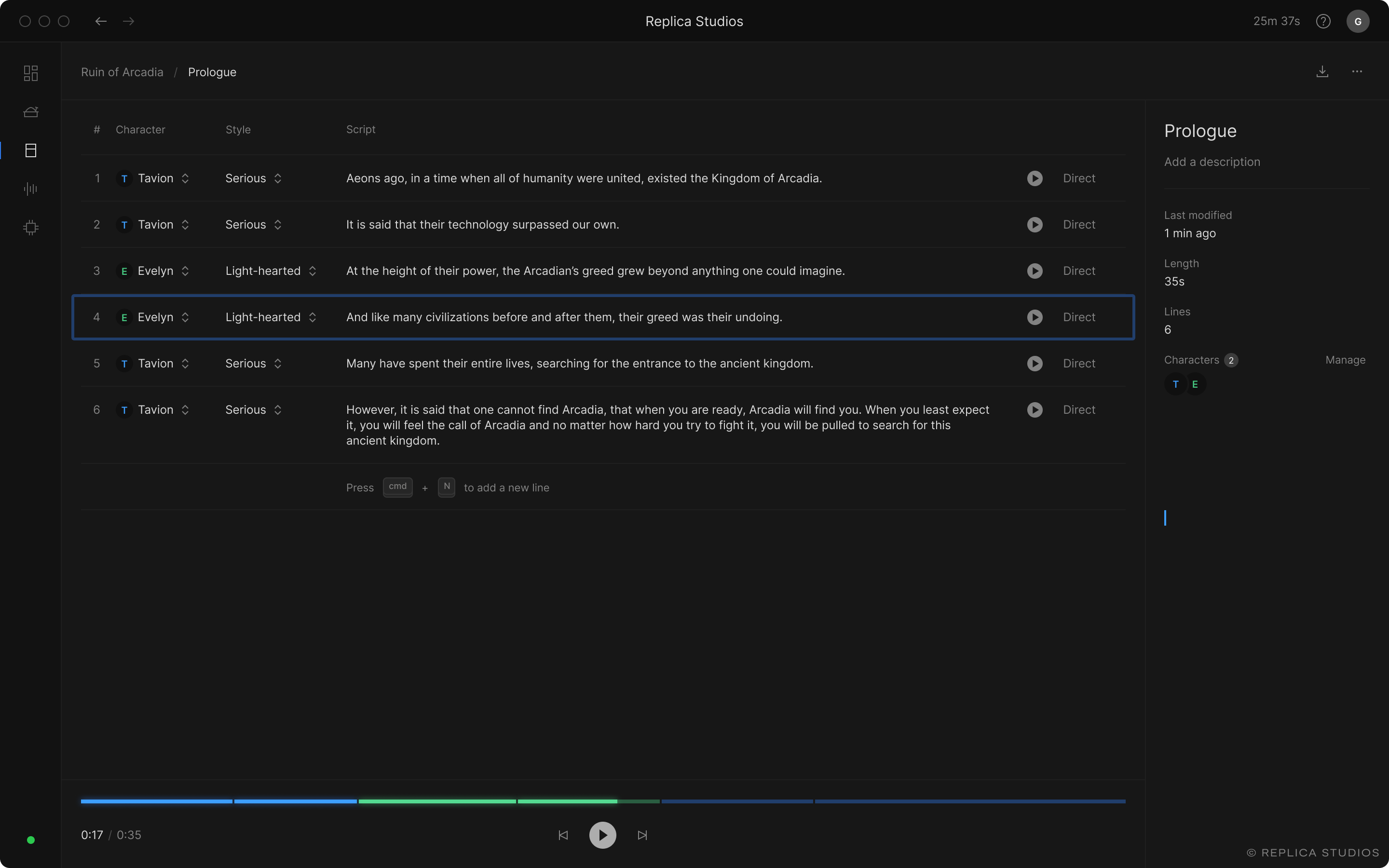Click Direct on line 2

click(1079, 224)
